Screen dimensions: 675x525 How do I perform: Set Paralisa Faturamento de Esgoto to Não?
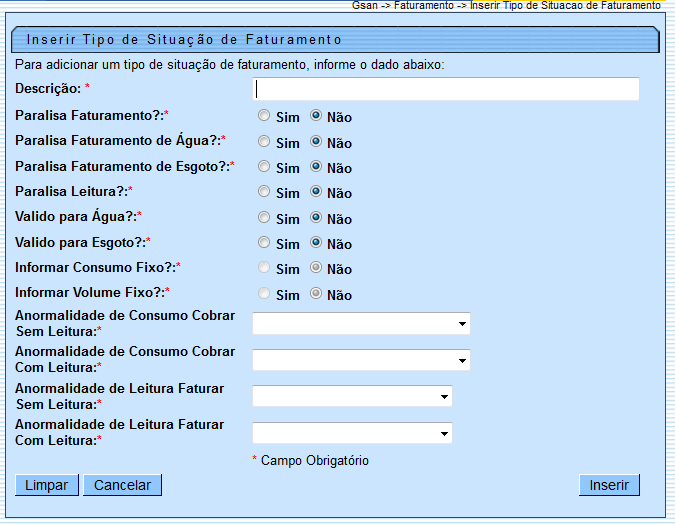pyautogui.click(x=316, y=167)
